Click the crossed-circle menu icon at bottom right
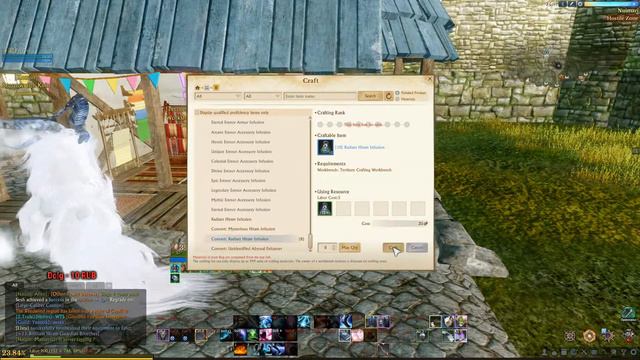Screen dimensions: 640x360 click(570, 336)
